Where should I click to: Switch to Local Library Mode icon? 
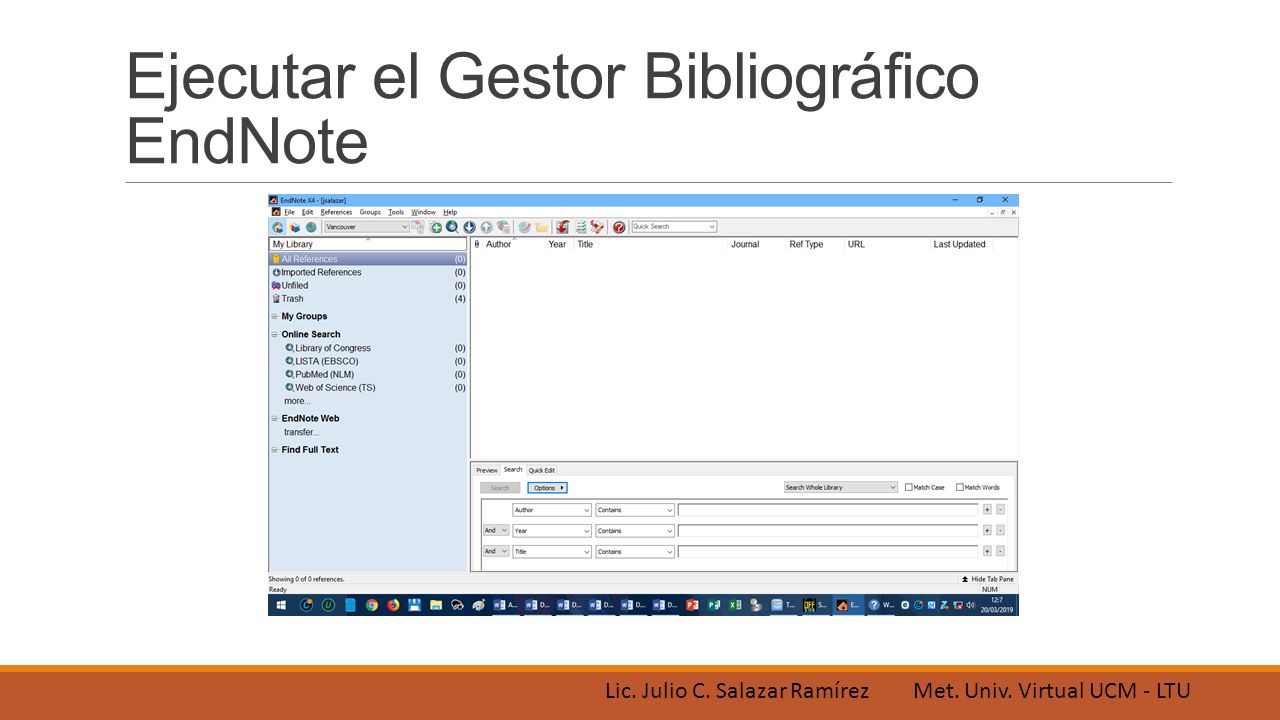pos(277,227)
